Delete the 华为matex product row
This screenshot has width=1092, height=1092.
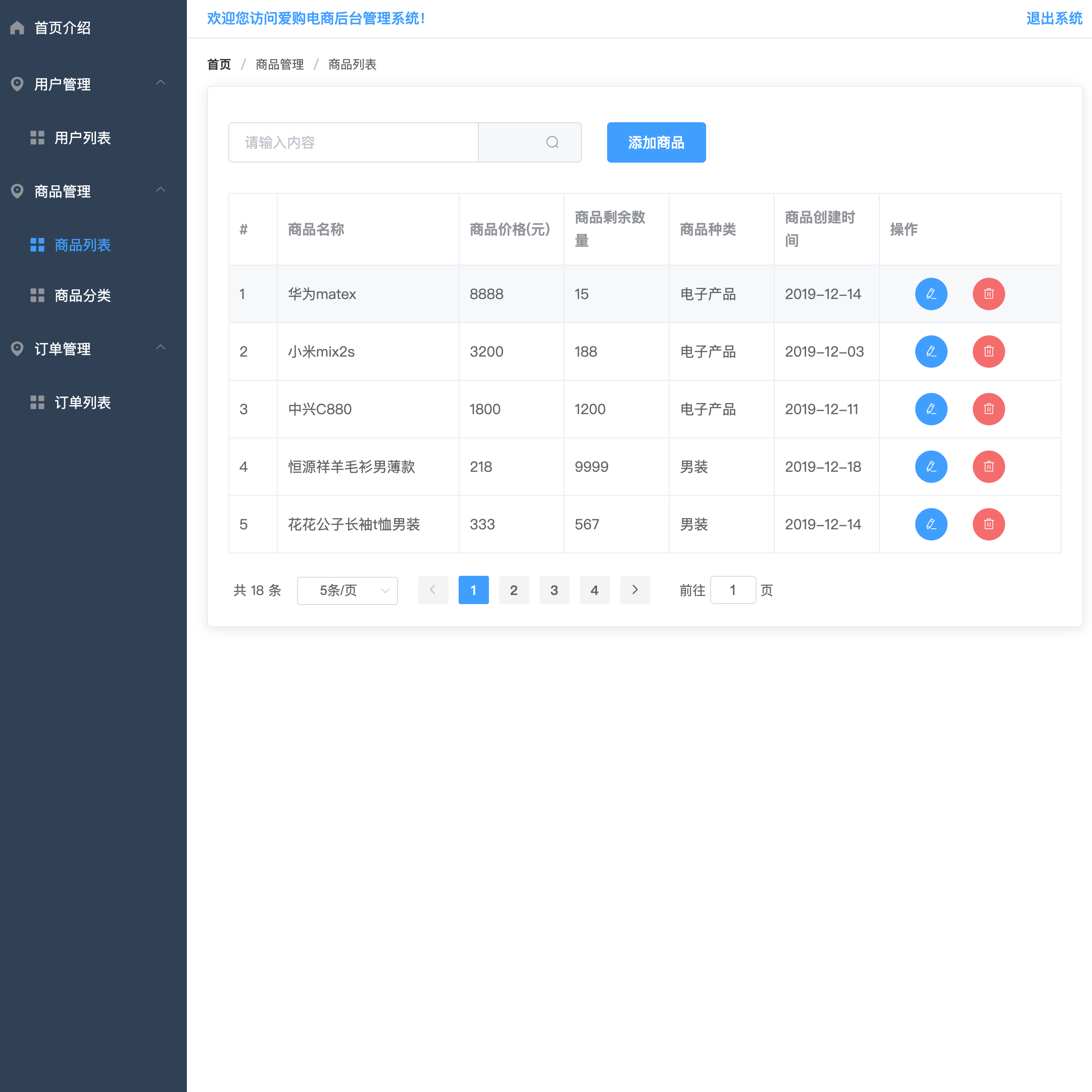(x=988, y=294)
